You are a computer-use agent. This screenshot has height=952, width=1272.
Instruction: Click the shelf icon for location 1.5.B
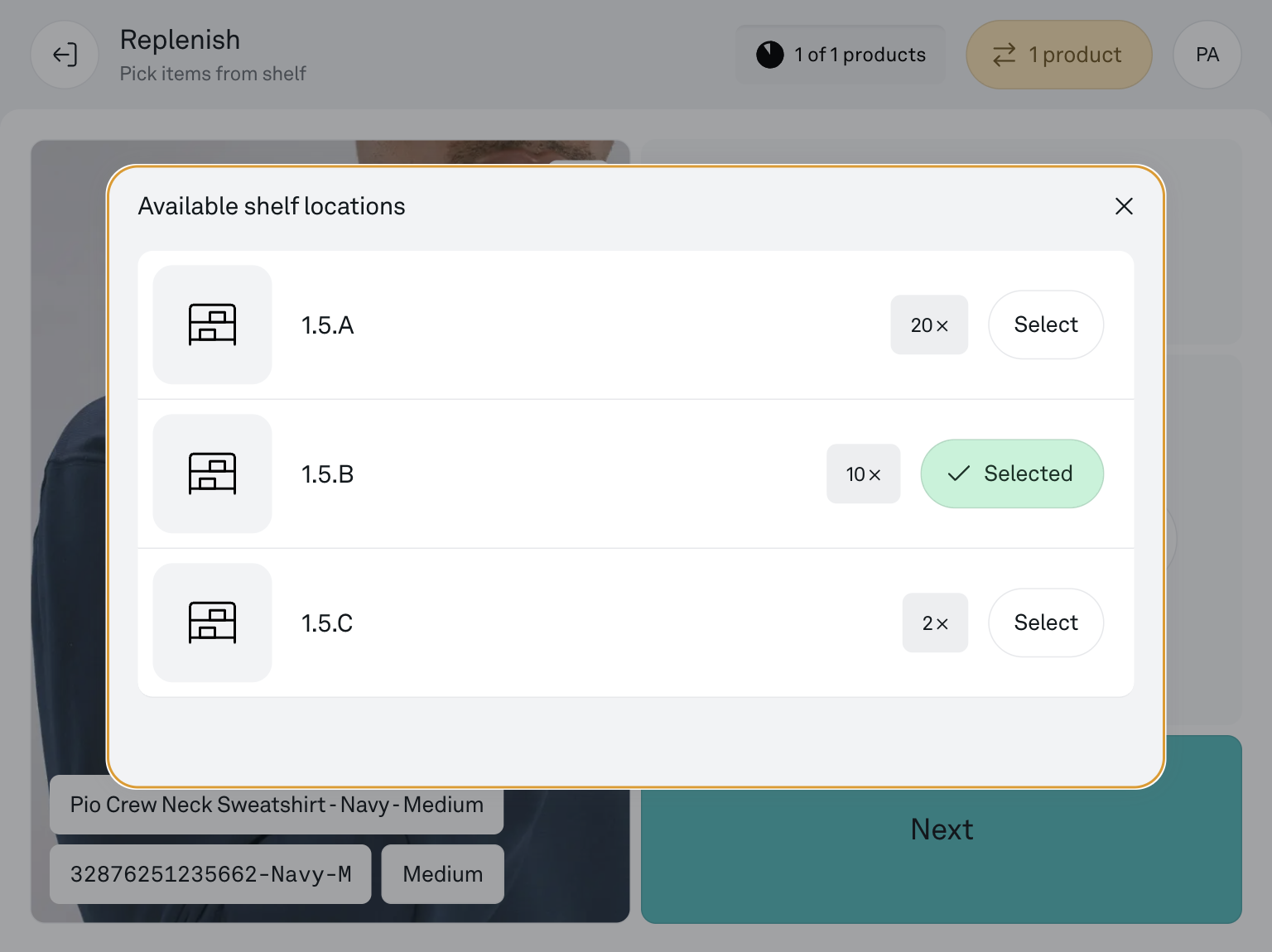(212, 474)
